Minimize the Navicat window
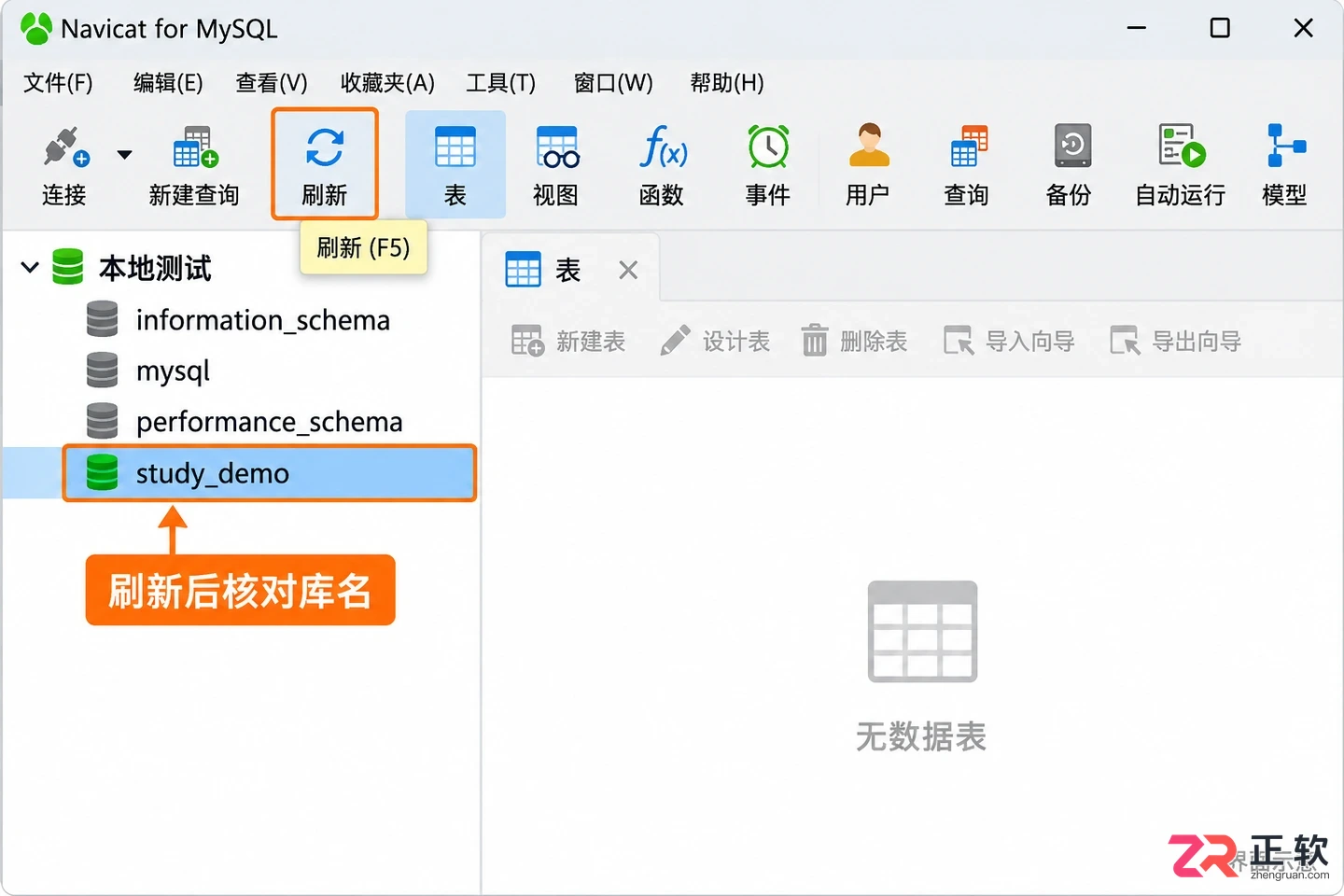The height and width of the screenshot is (896, 1344). [x=1137, y=28]
